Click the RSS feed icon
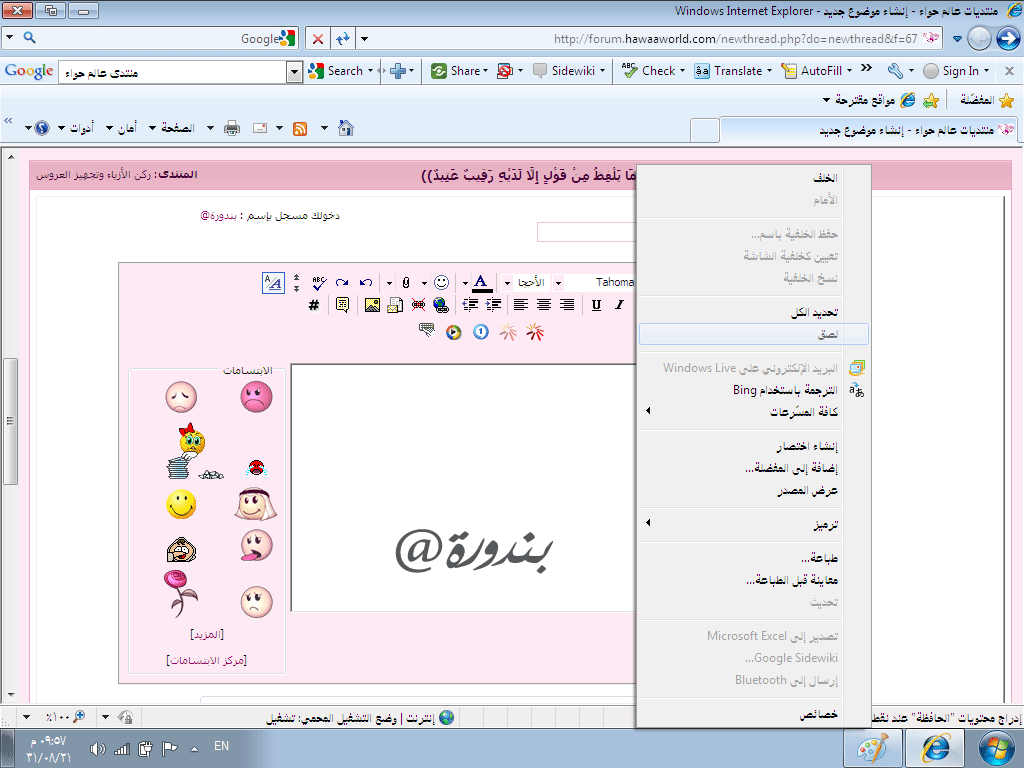1024x768 pixels. (x=300, y=128)
